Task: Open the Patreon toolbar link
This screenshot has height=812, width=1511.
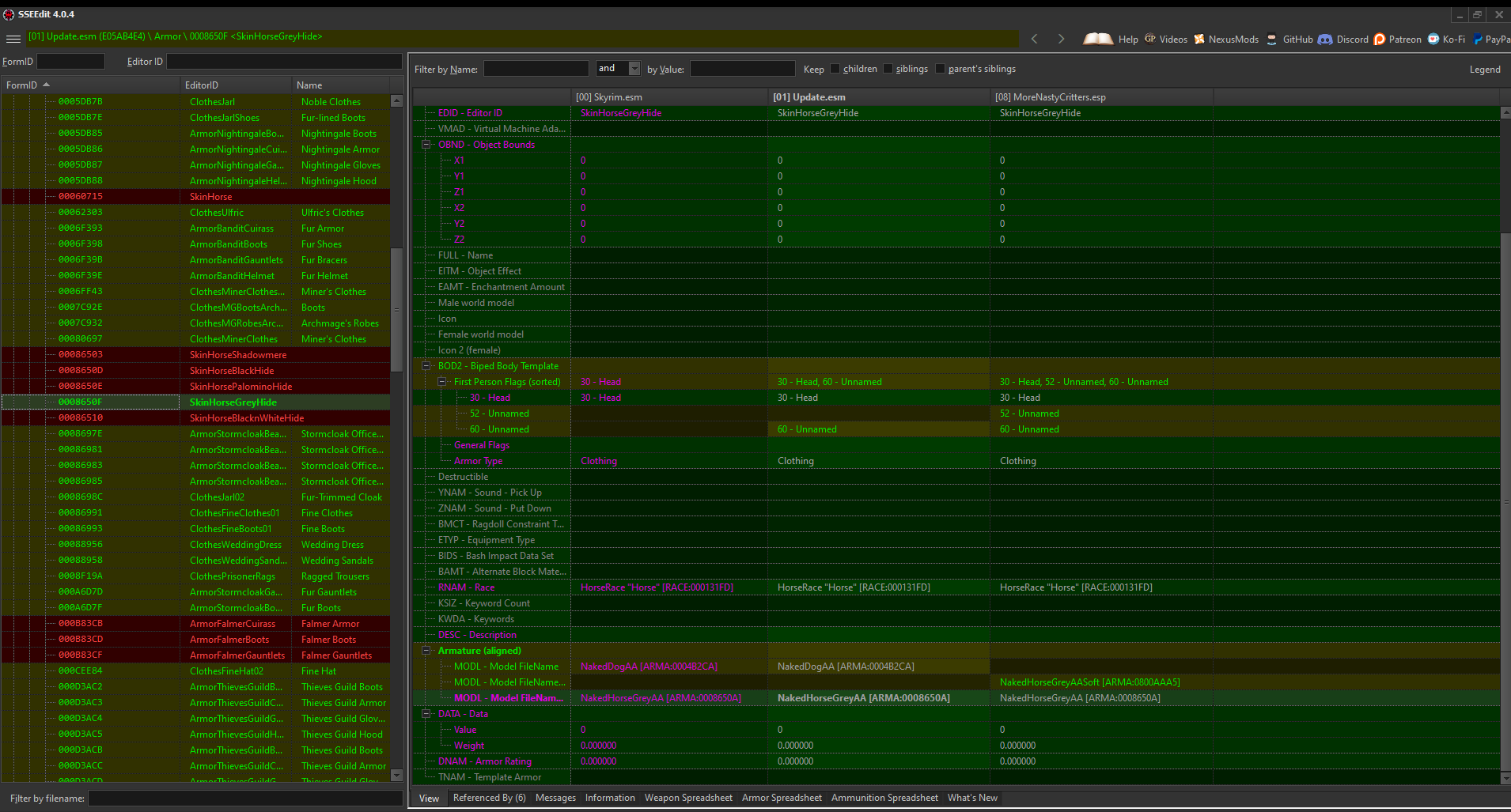Action: coord(1398,39)
